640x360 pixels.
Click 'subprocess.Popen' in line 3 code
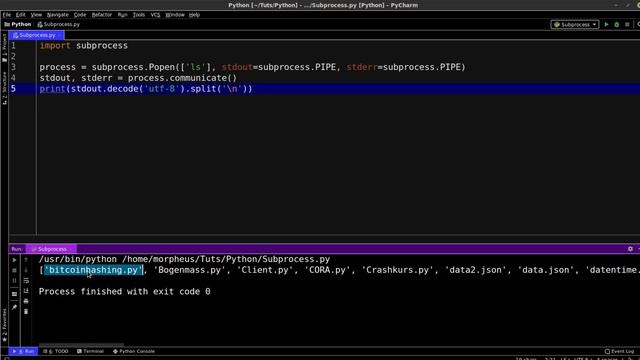coord(133,67)
